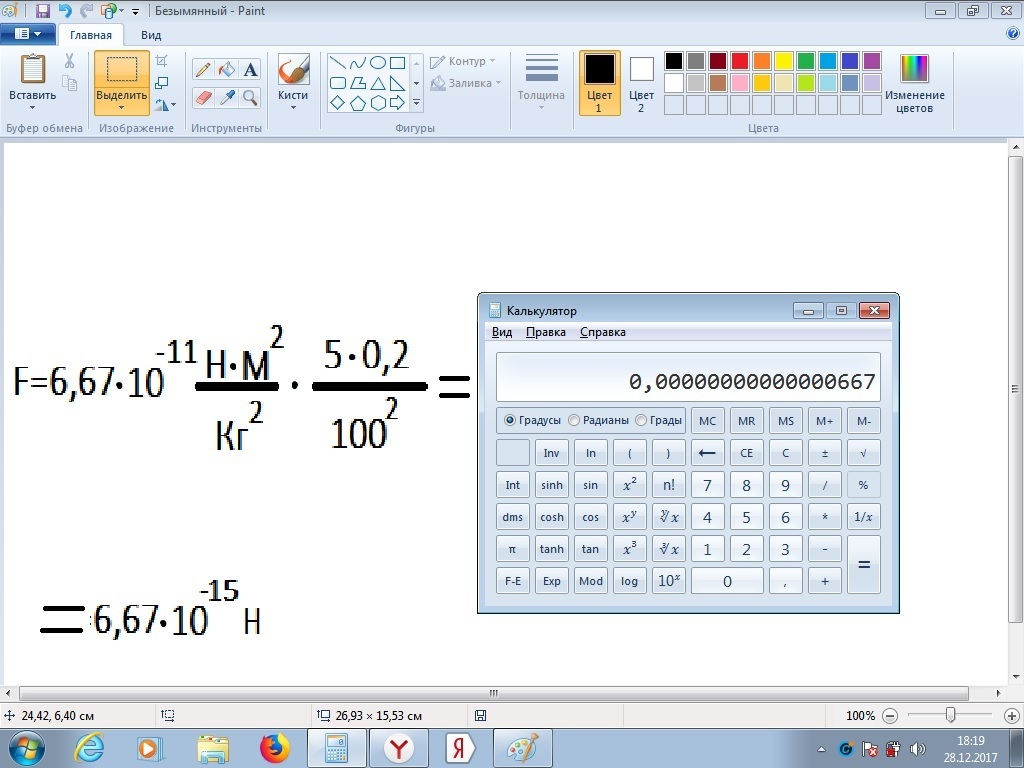Expand the Кисти brushes dropdown

coord(293,107)
